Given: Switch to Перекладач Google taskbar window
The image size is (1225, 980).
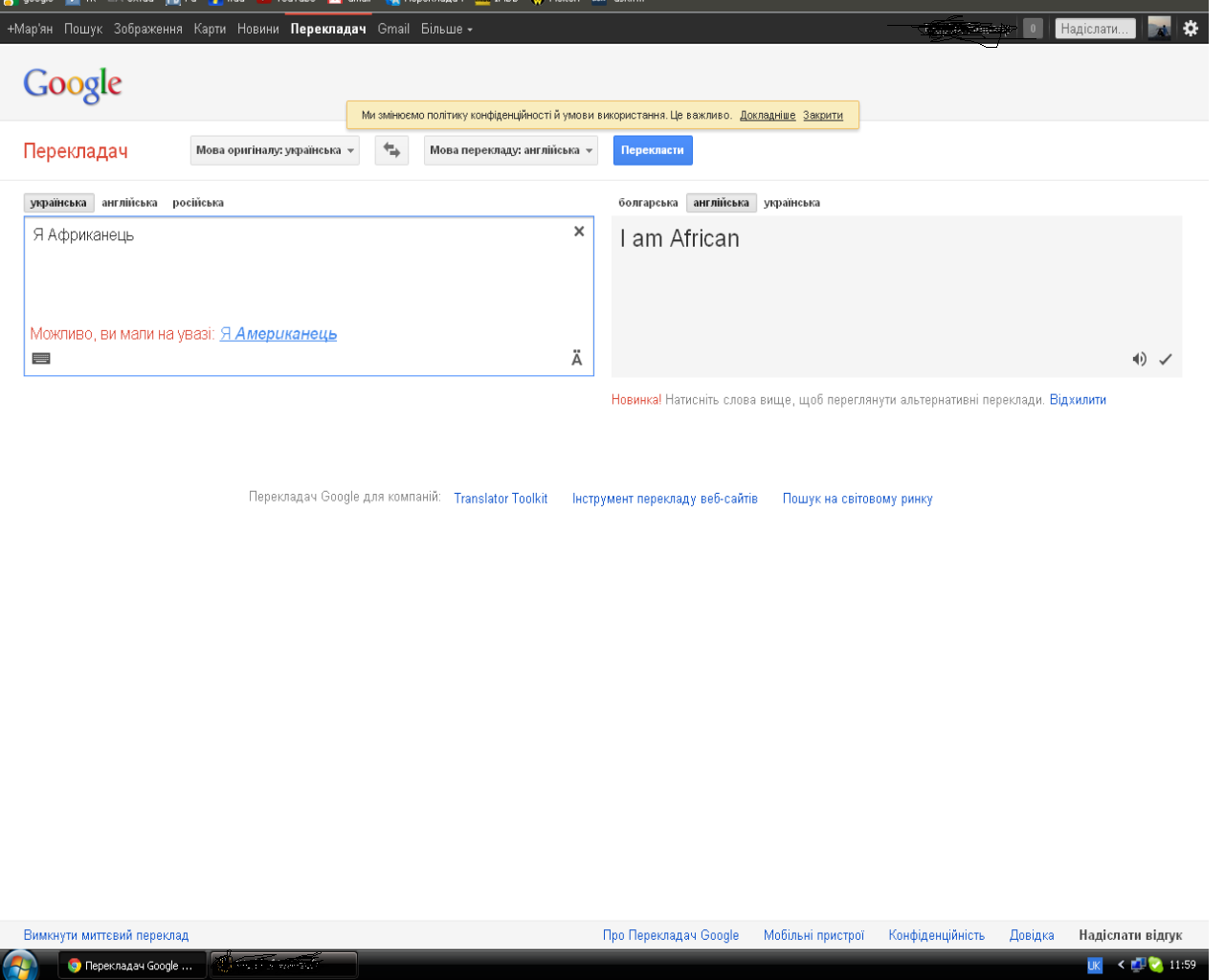Looking at the screenshot, I should (132, 965).
